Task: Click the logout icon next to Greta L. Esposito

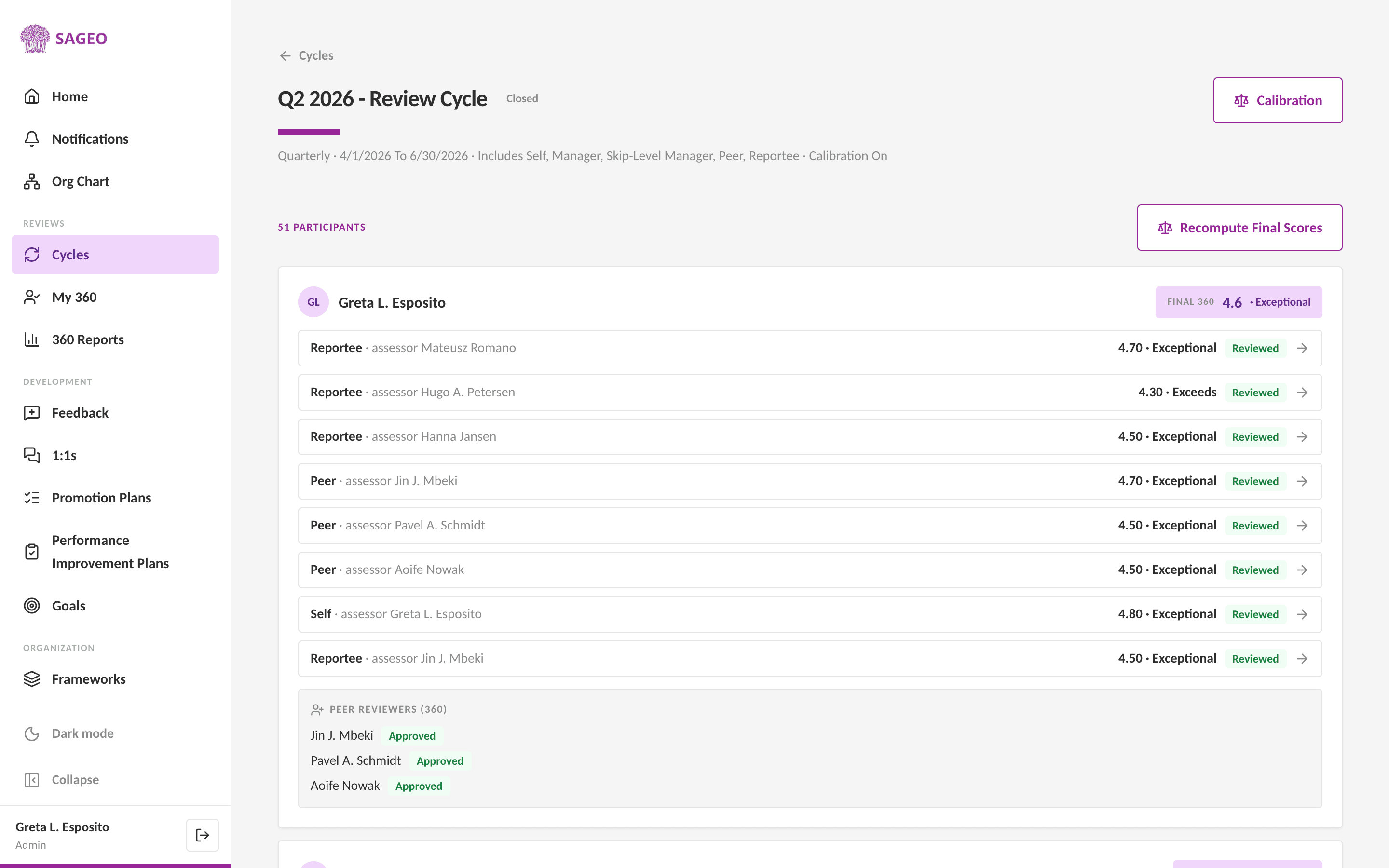Action: click(x=202, y=835)
